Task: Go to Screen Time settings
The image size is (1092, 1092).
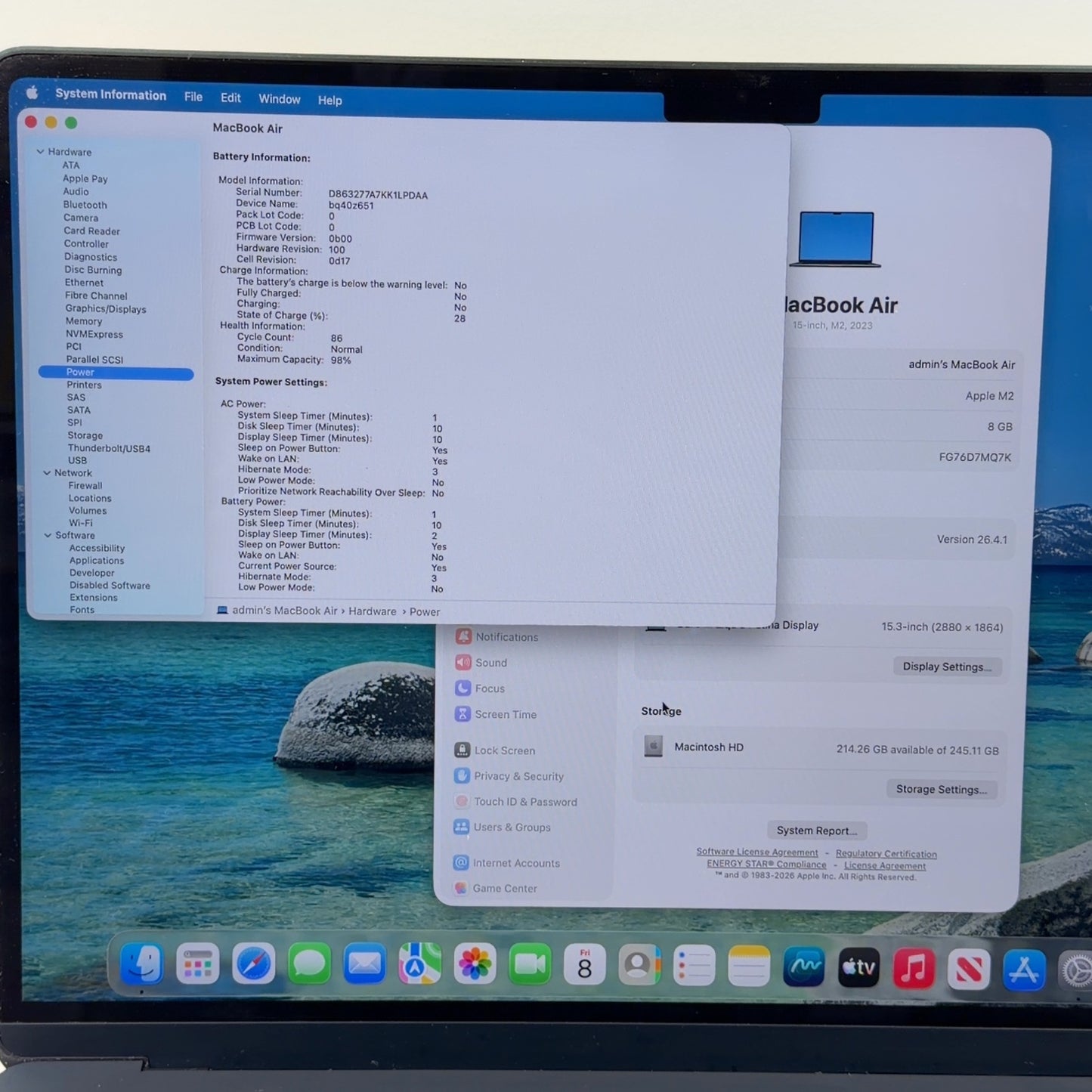Action: pos(496,714)
